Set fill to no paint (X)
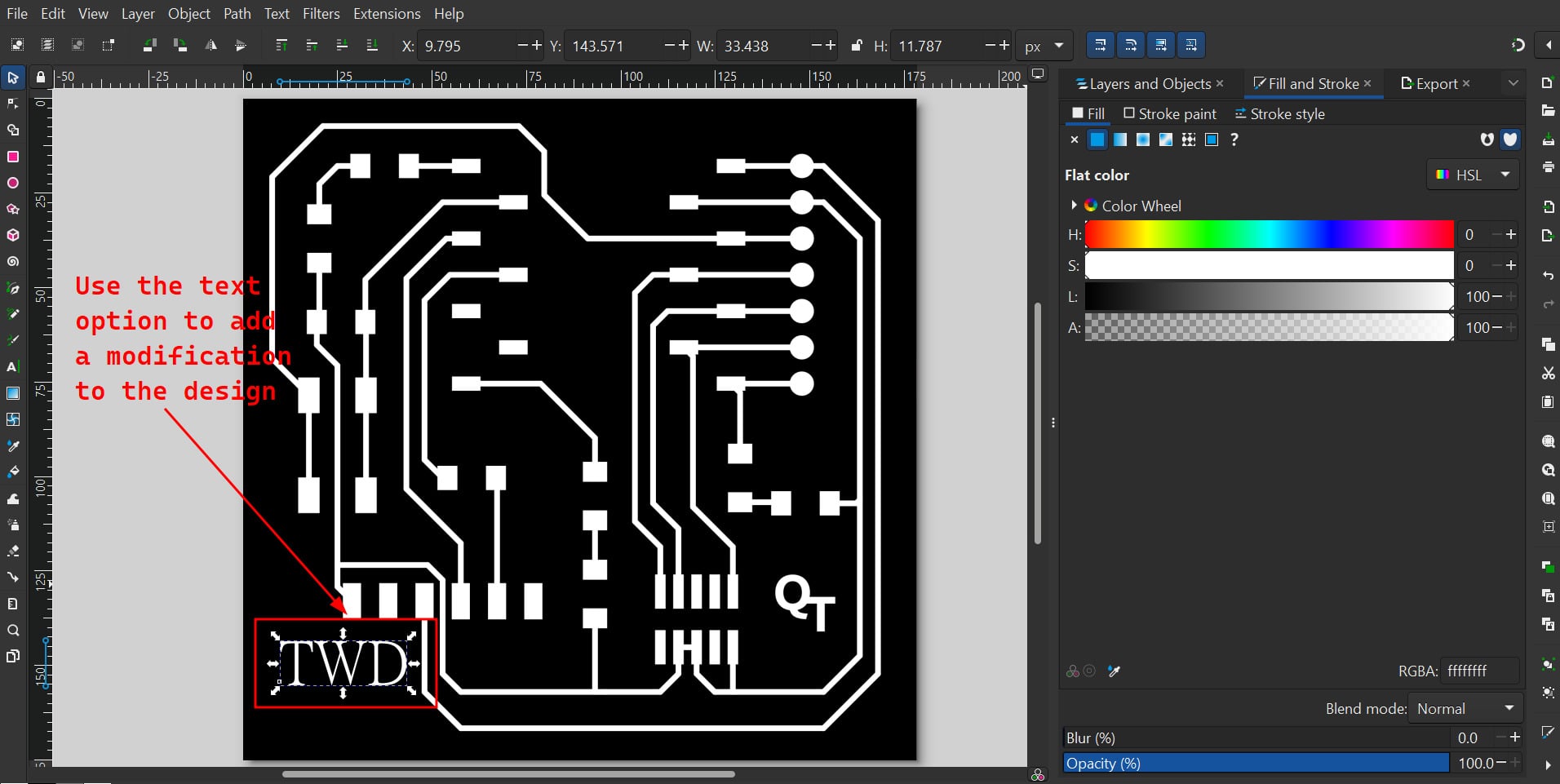Image resolution: width=1560 pixels, height=784 pixels. [1074, 140]
